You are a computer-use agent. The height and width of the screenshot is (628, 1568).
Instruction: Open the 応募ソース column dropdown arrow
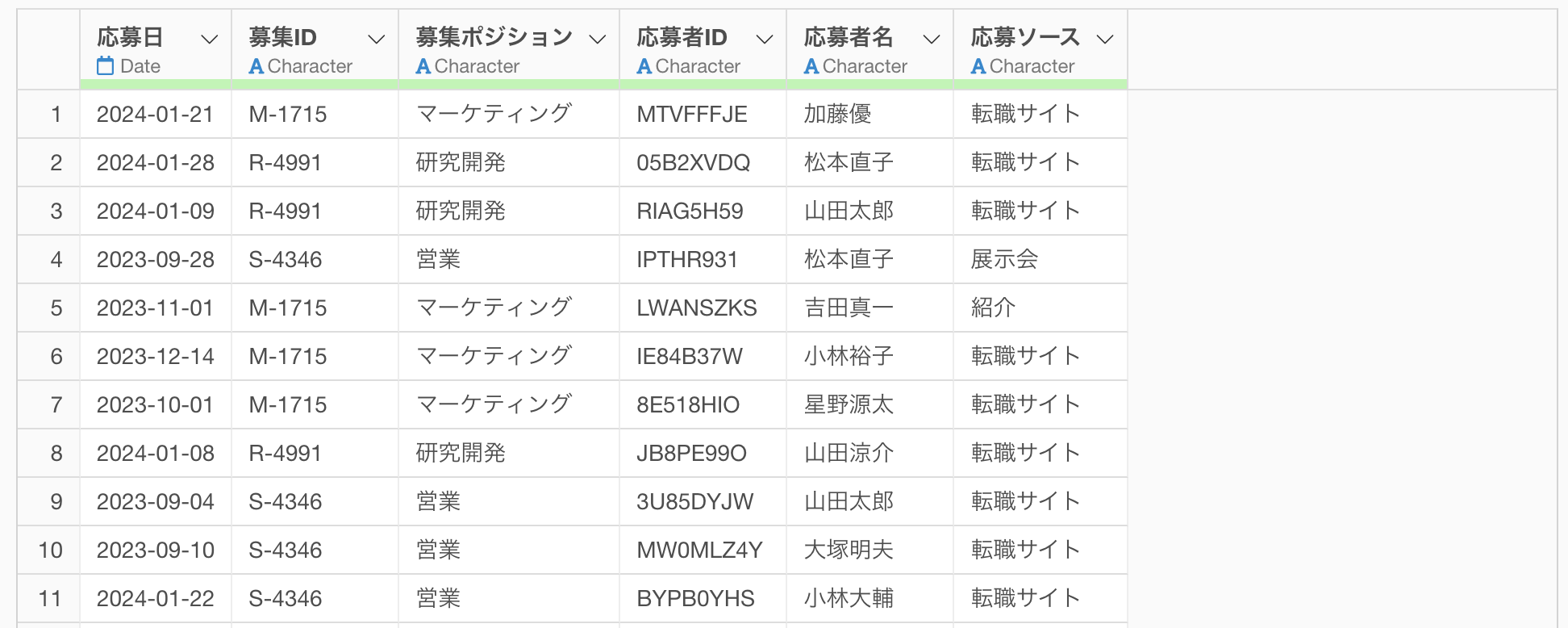point(1106,39)
